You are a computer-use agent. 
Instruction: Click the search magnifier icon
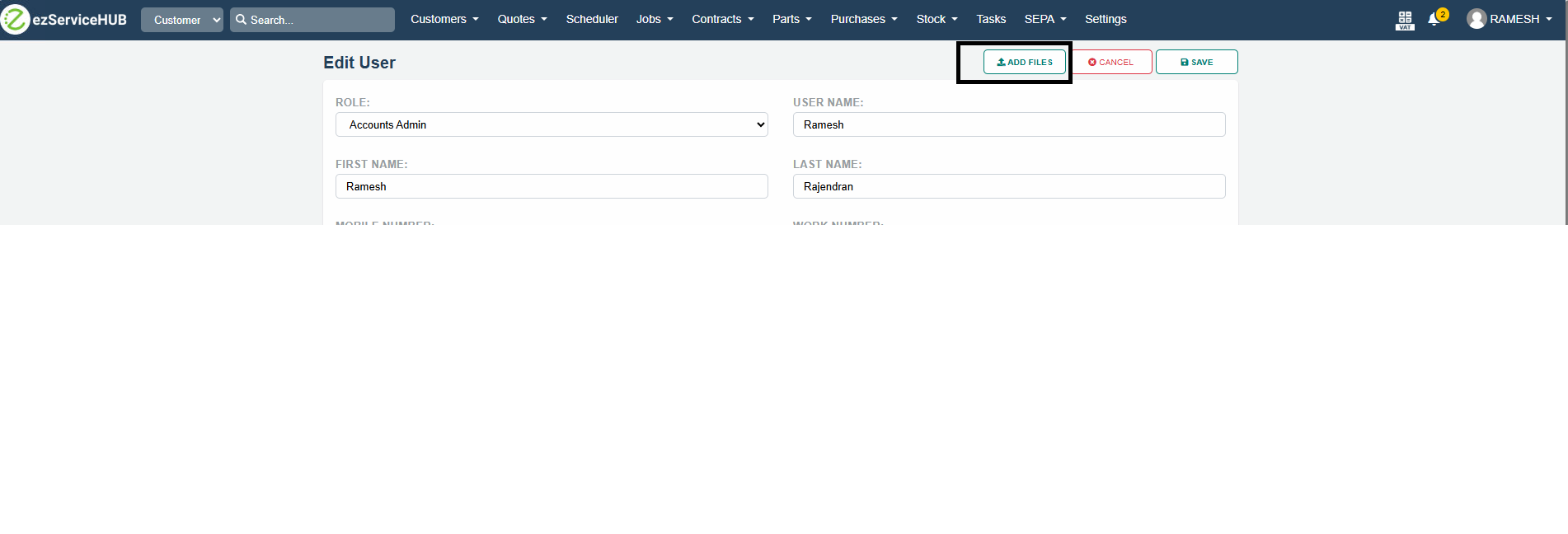[x=242, y=20]
